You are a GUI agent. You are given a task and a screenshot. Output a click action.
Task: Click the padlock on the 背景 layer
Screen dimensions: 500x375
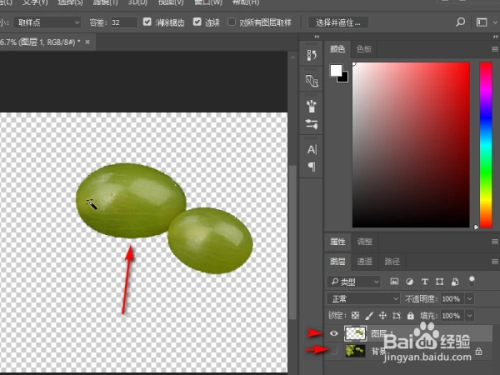[479, 351]
